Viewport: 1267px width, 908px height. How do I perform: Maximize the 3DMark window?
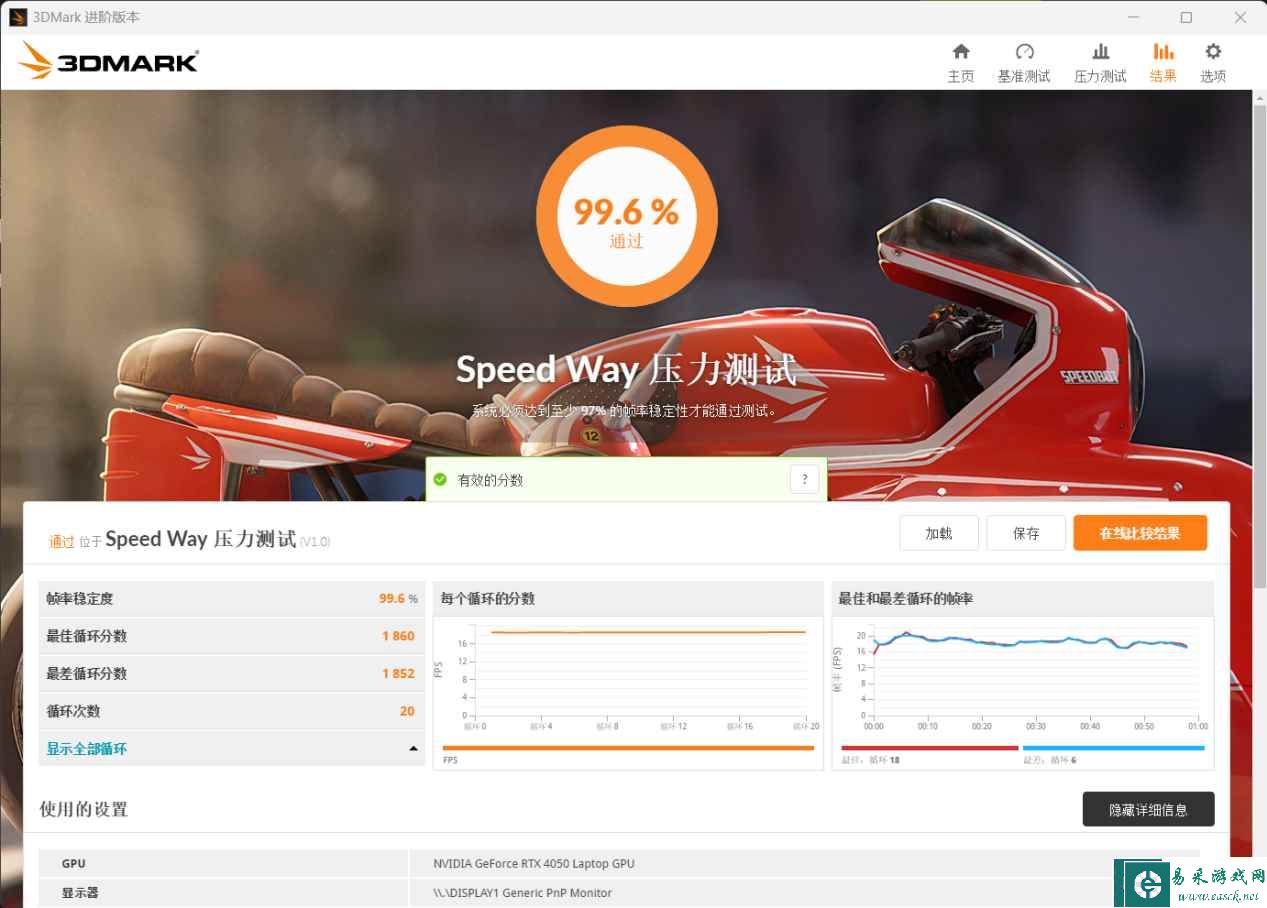click(x=1186, y=17)
